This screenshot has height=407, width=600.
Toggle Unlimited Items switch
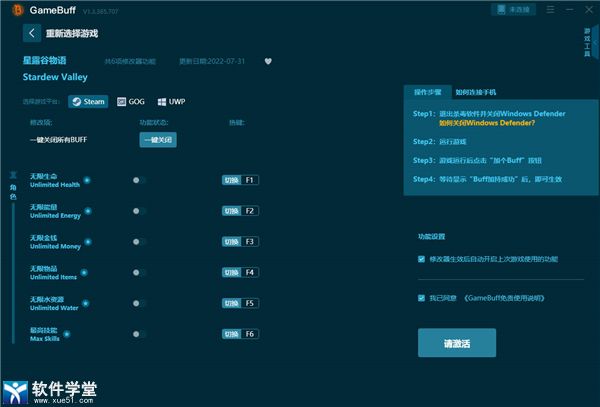[x=139, y=272]
